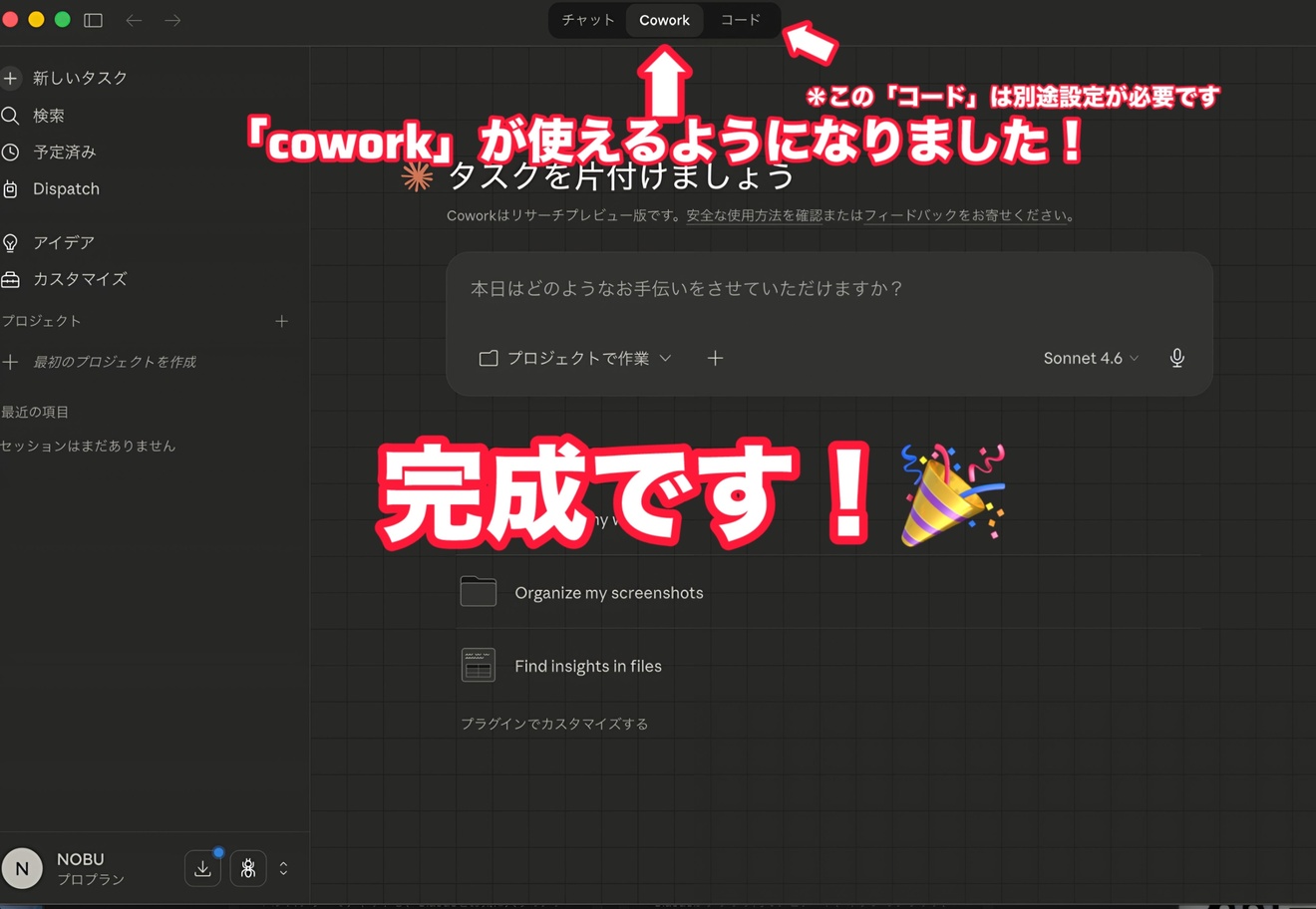Choose the Find insights in files suggestion
The height and width of the screenshot is (909, 1316).
[588, 666]
